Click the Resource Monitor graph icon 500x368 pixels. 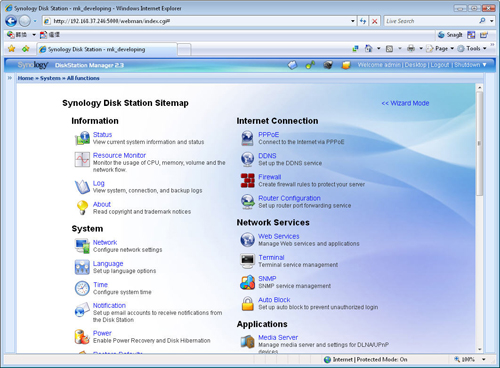82,159
